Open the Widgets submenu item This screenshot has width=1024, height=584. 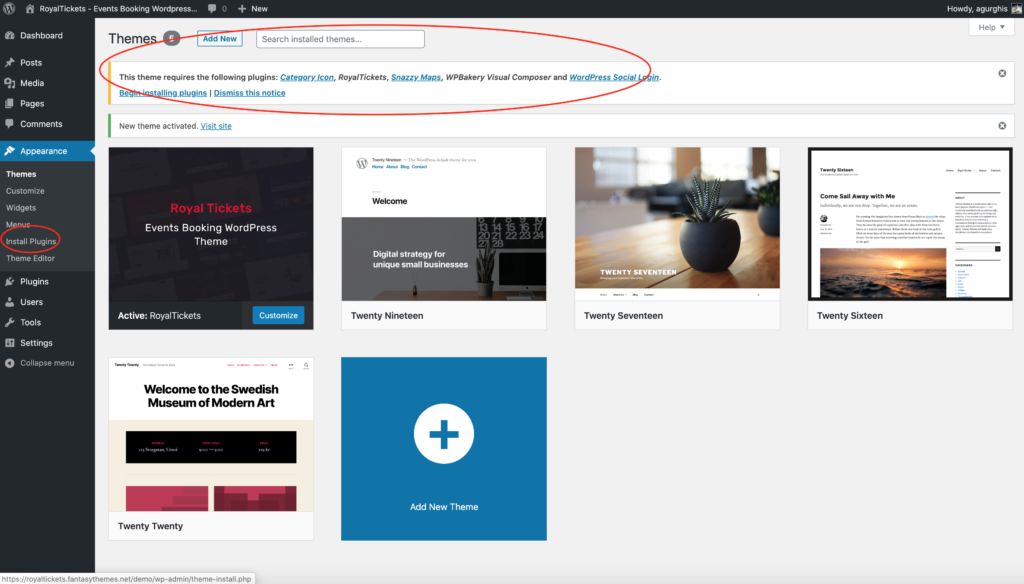pos(21,208)
